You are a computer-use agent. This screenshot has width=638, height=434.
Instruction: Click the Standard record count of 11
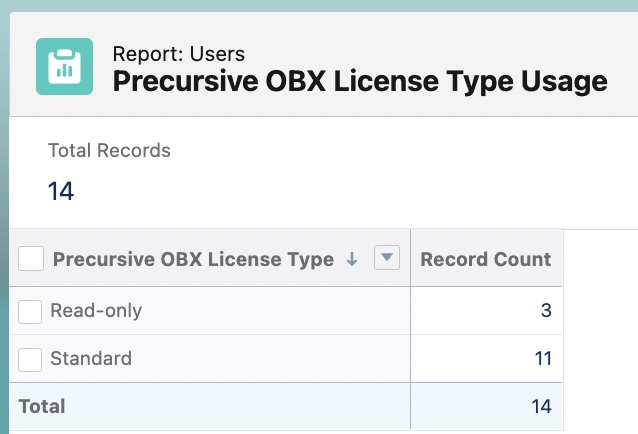coord(543,358)
